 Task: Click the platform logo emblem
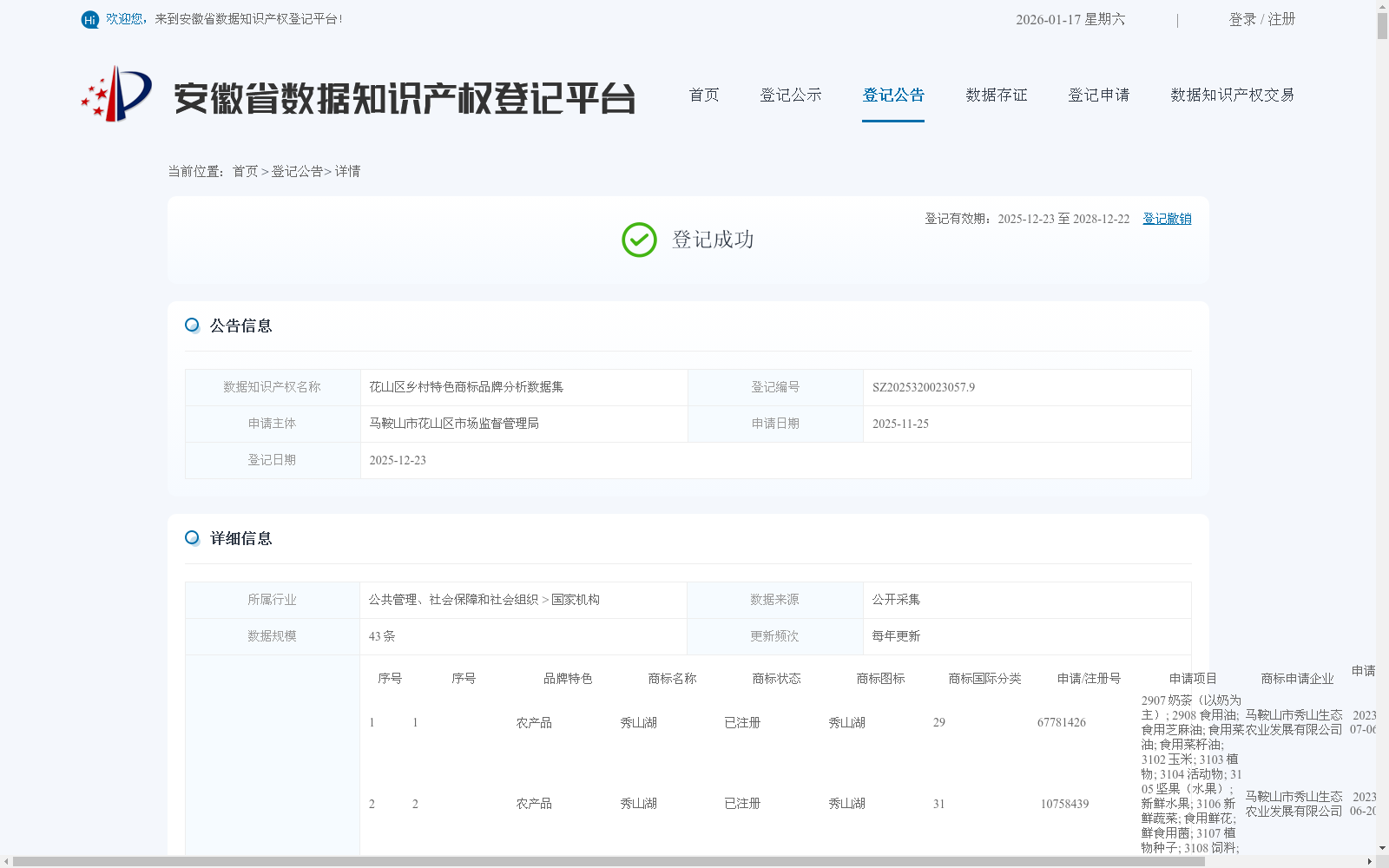pyautogui.click(x=116, y=94)
